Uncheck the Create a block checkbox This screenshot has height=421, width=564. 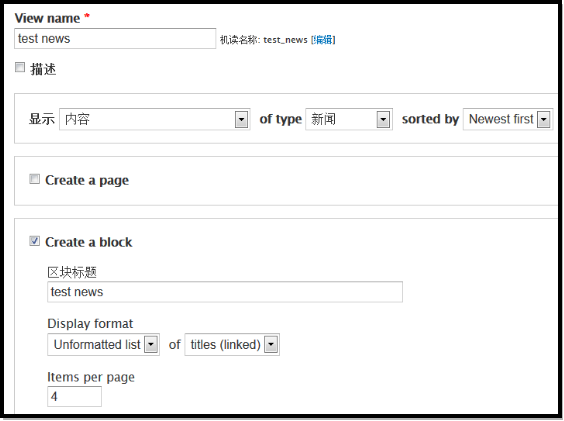point(35,241)
